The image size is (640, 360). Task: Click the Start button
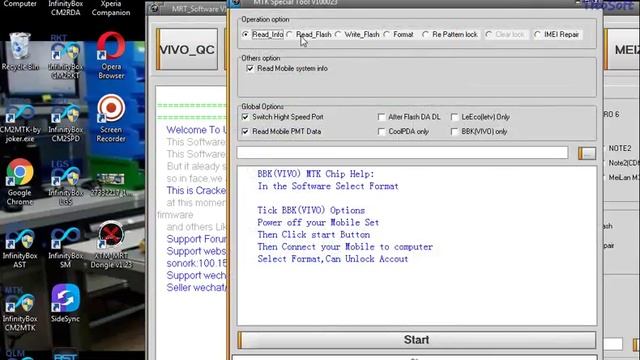pyautogui.click(x=417, y=340)
